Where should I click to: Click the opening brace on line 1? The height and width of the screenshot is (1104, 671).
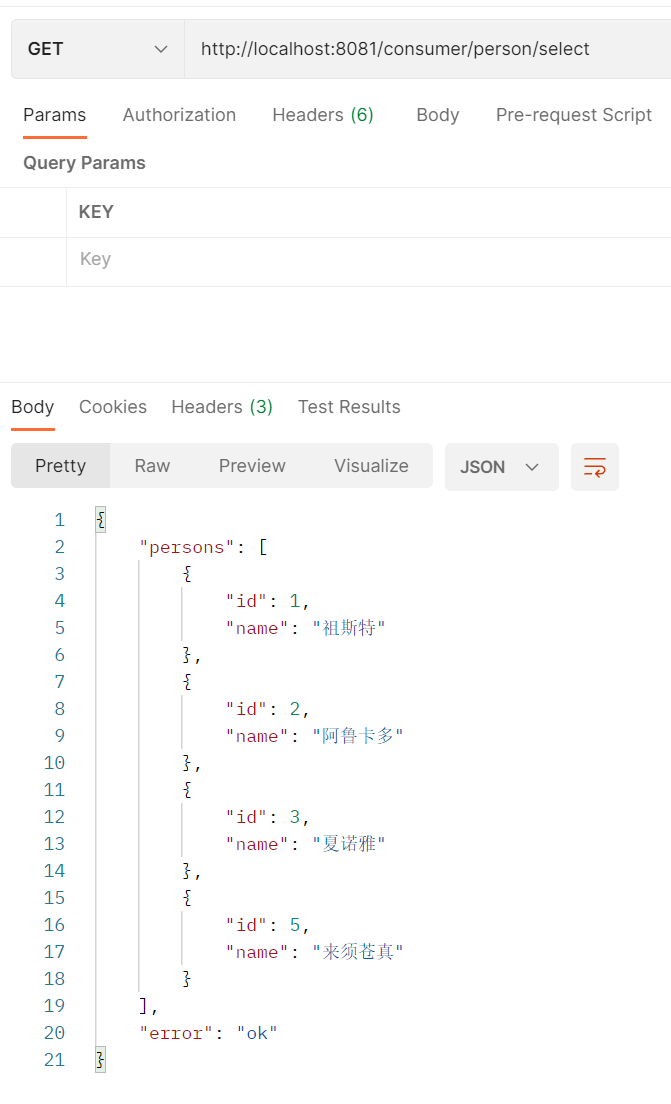click(101, 520)
